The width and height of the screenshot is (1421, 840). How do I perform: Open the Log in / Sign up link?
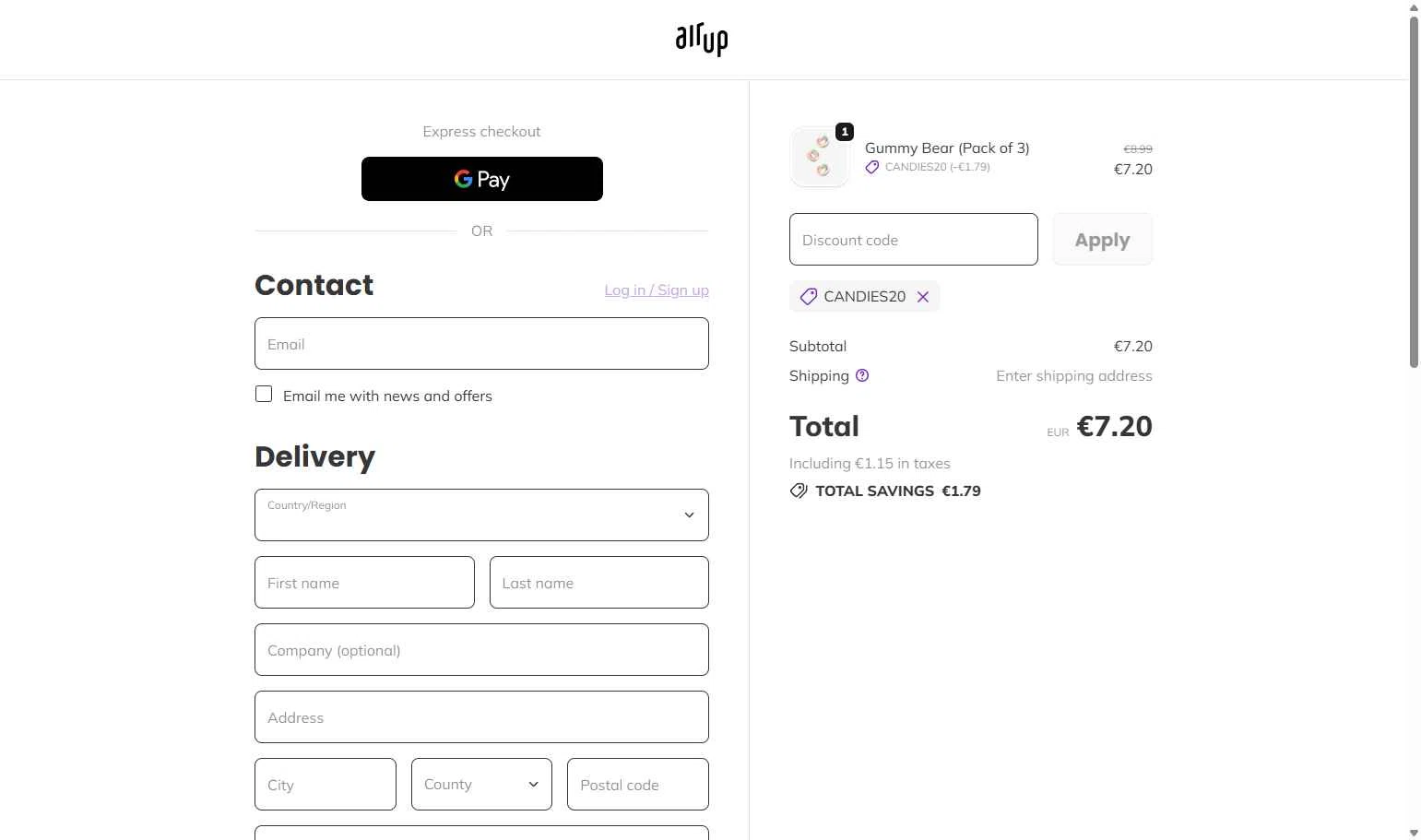click(x=657, y=290)
